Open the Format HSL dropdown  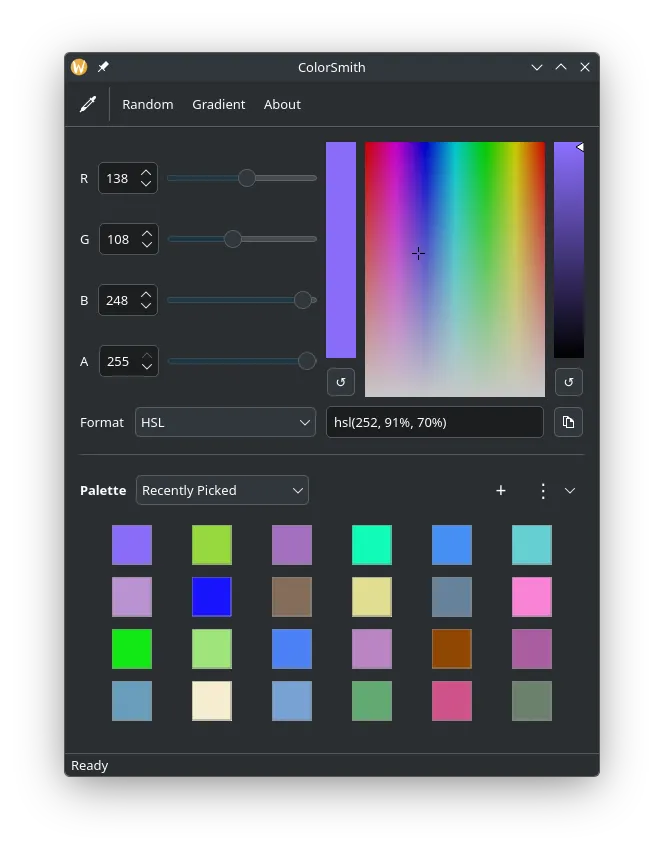(x=225, y=422)
